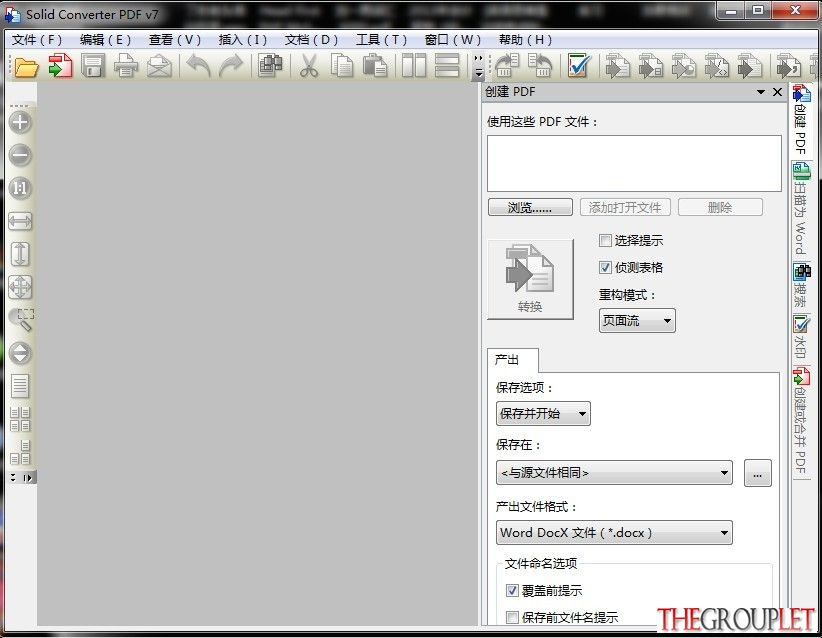
Task: Open the 保存并开始 save options dropdown
Action: [x=543, y=414]
